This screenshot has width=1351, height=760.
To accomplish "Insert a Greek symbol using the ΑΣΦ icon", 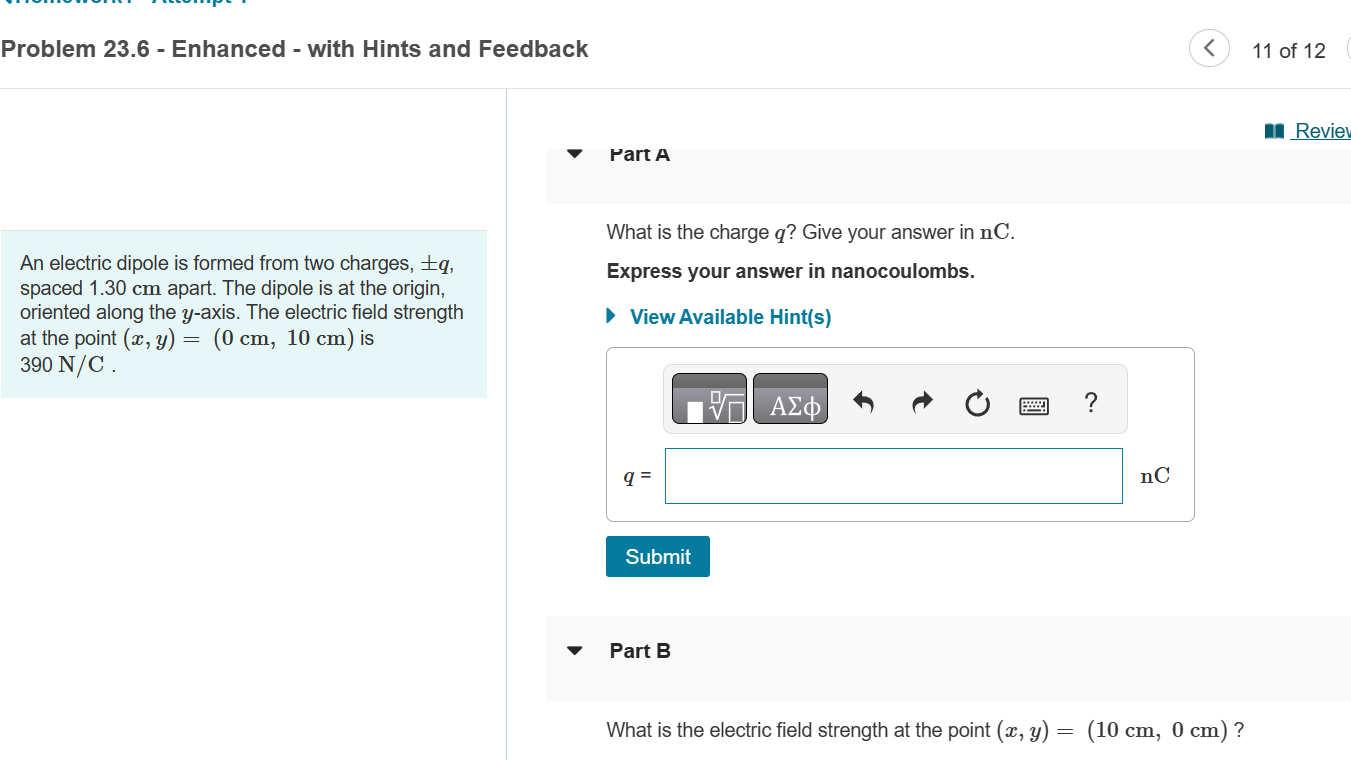I will (790, 400).
